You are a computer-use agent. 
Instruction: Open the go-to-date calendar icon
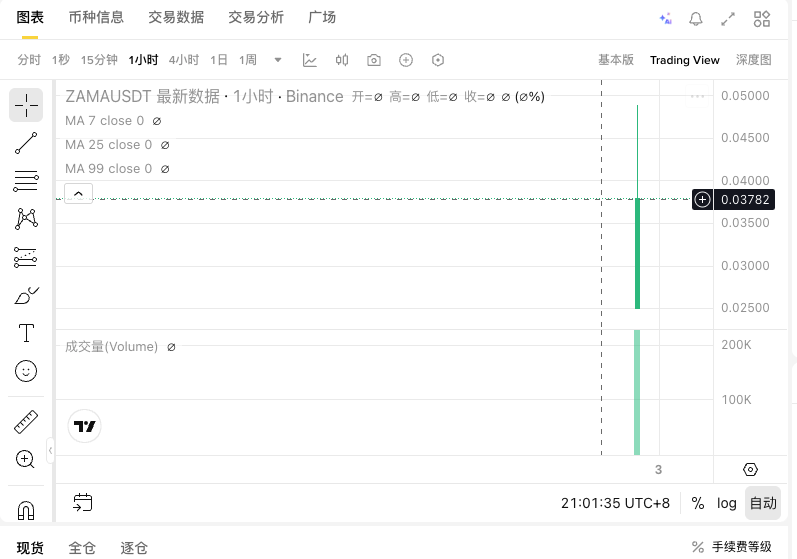[x=82, y=503]
